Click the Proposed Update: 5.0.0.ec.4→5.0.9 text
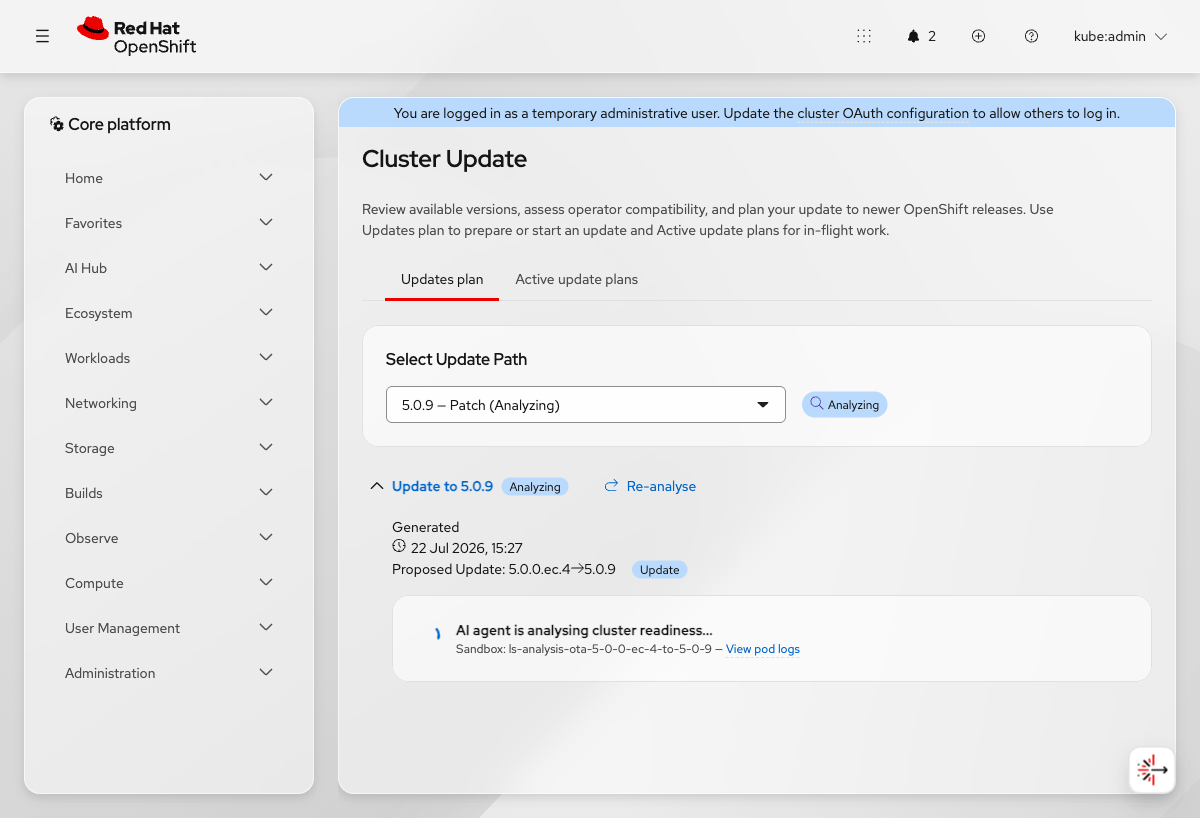This screenshot has width=1200, height=818. [504, 570]
